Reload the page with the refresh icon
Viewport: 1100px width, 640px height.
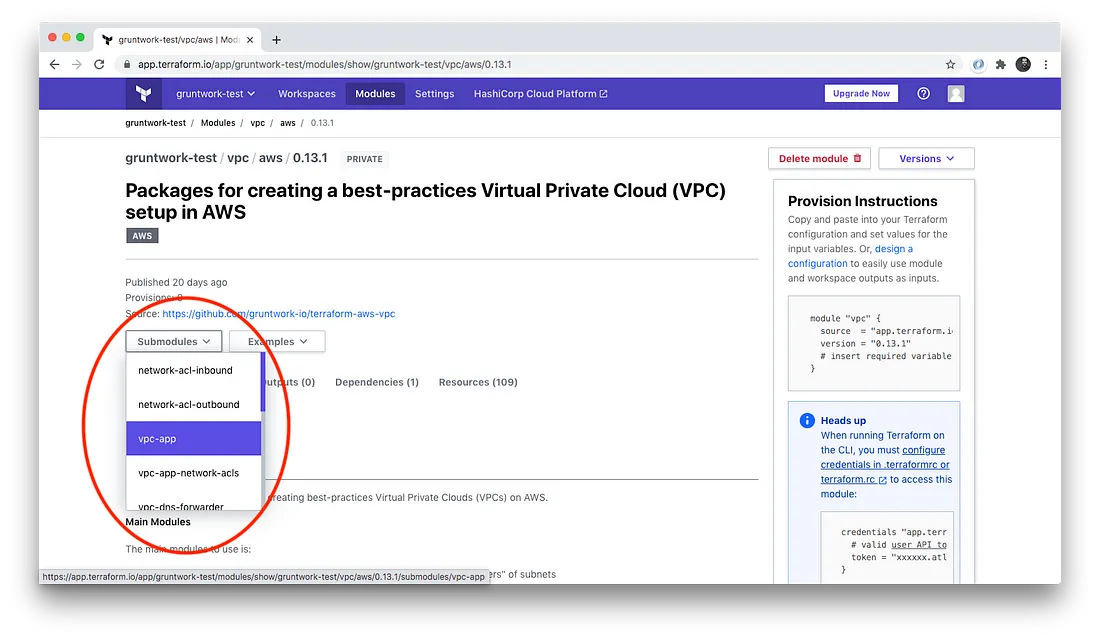(99, 65)
